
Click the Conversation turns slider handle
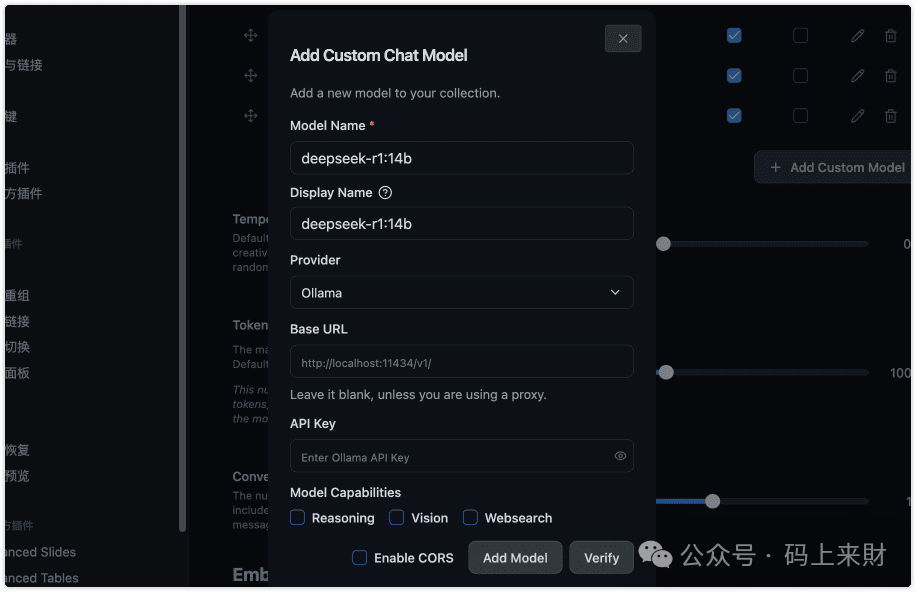coord(712,501)
